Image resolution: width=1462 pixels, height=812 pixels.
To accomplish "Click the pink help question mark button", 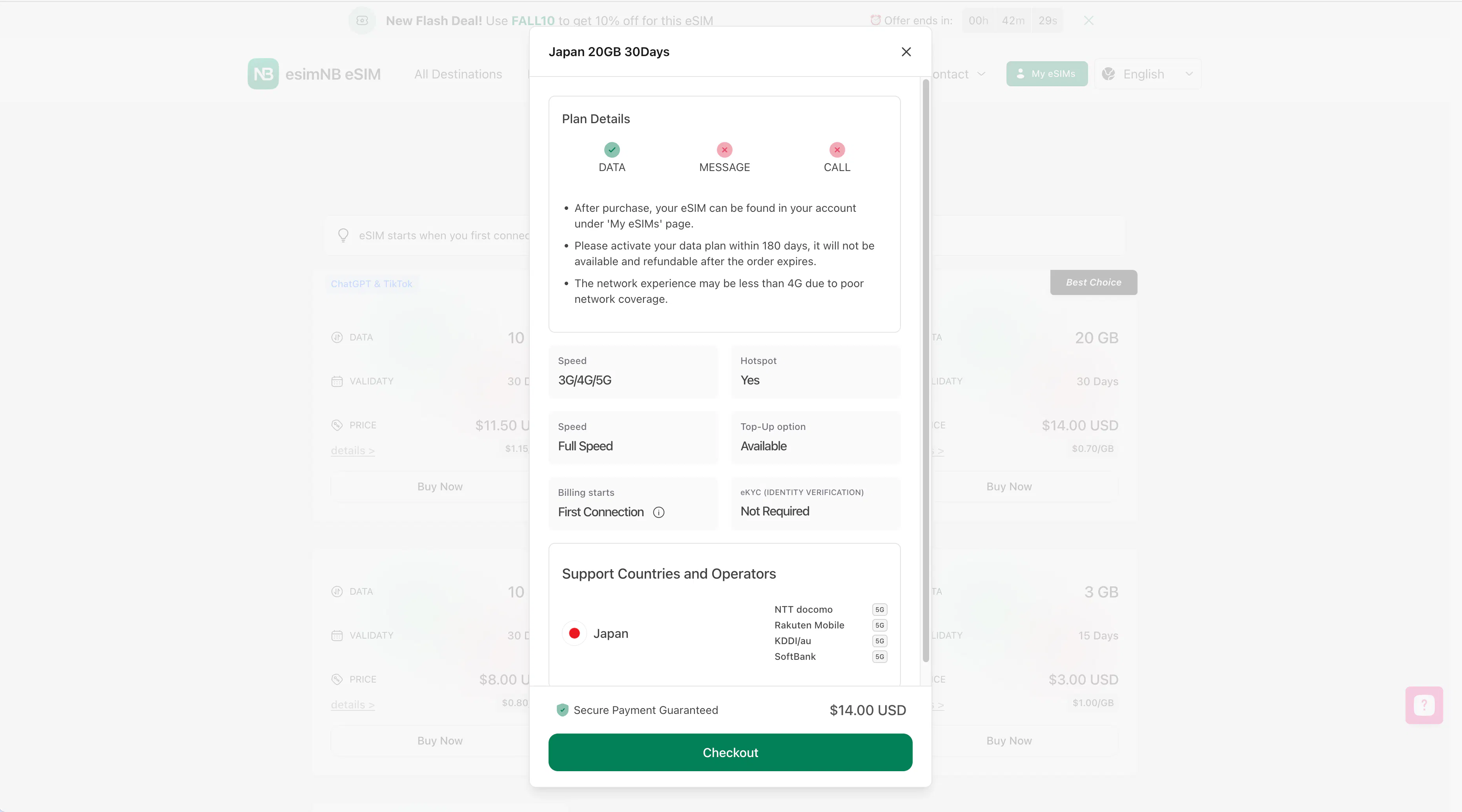I will click(1424, 705).
